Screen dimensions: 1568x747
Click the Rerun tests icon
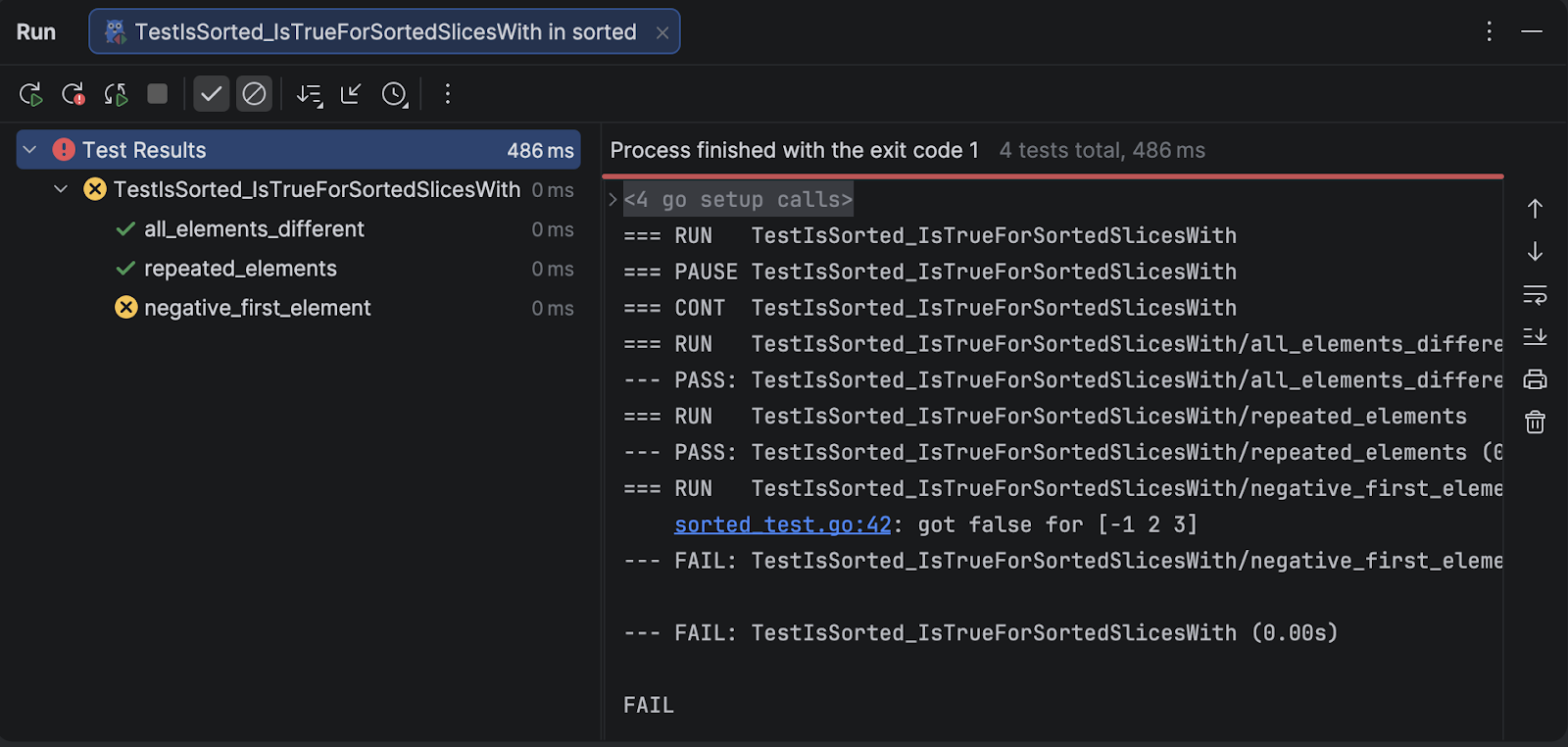[30, 94]
